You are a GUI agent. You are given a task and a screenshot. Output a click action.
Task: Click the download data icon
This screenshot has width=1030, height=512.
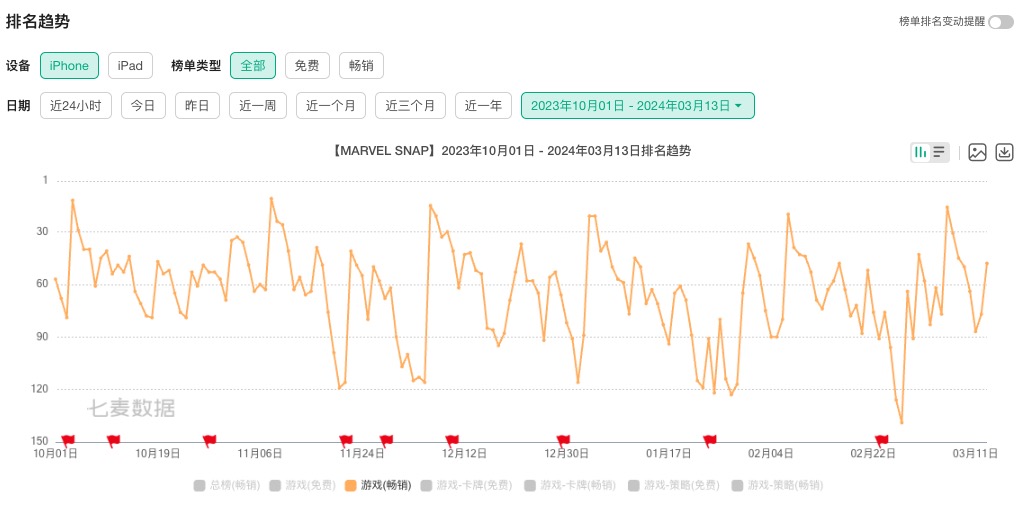point(1004,152)
